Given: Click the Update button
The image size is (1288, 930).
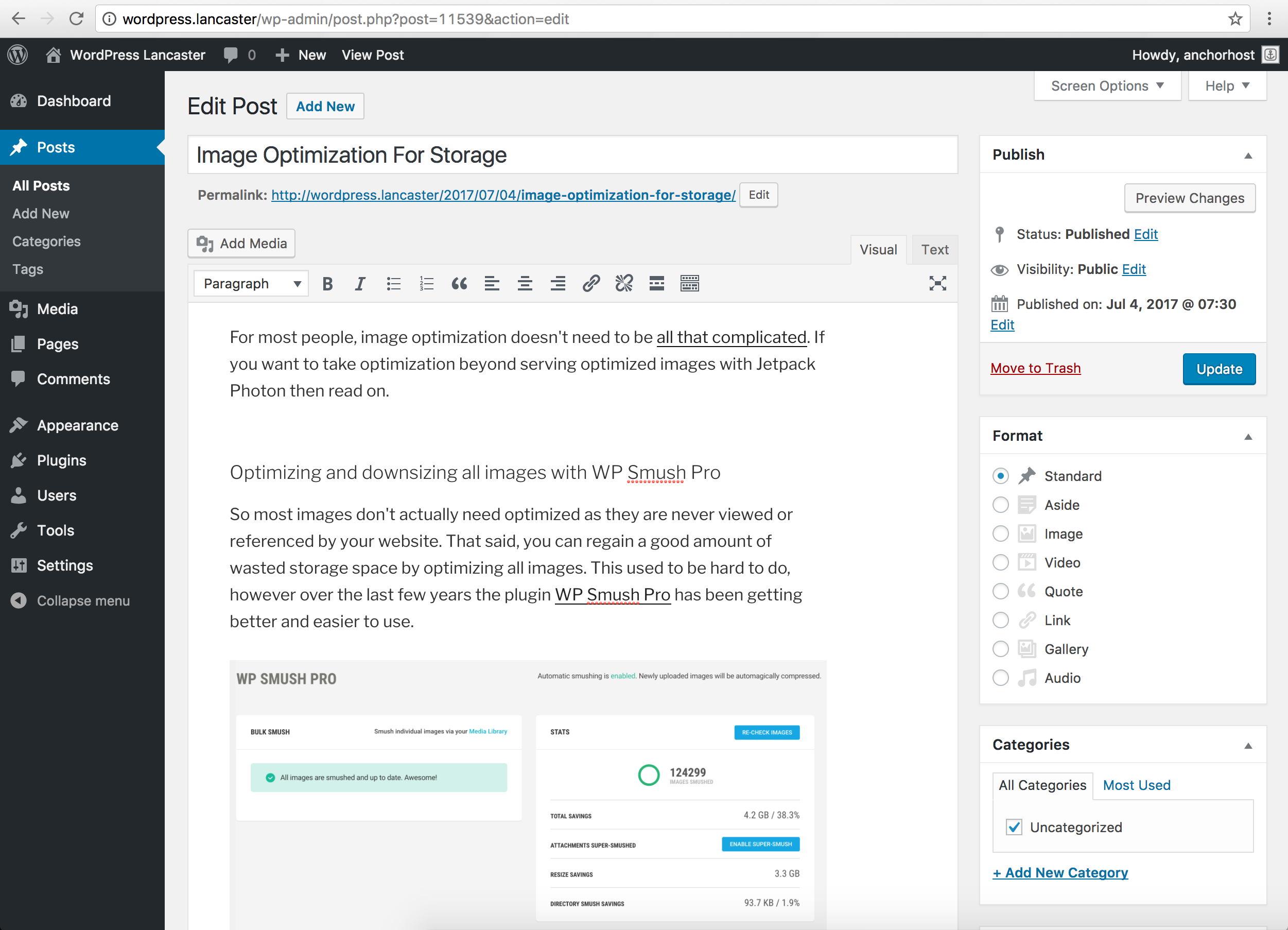Looking at the screenshot, I should pos(1219,369).
